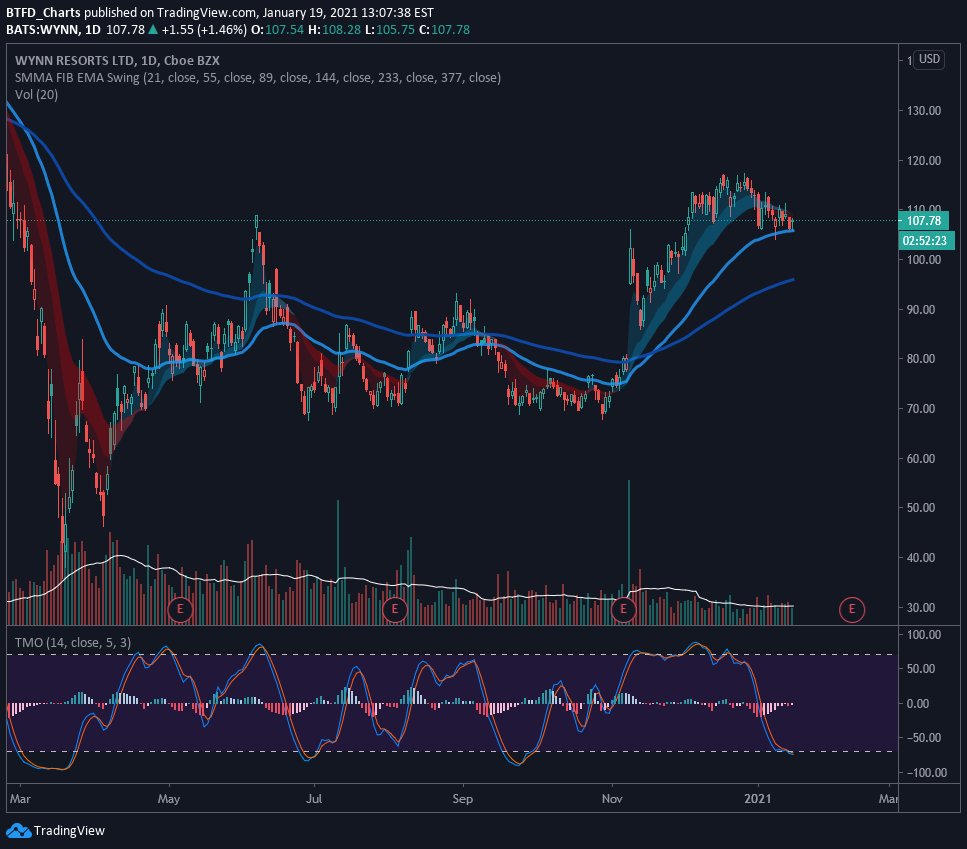Click the 120.00 price axis label
967x849 pixels.
pyautogui.click(x=923, y=161)
